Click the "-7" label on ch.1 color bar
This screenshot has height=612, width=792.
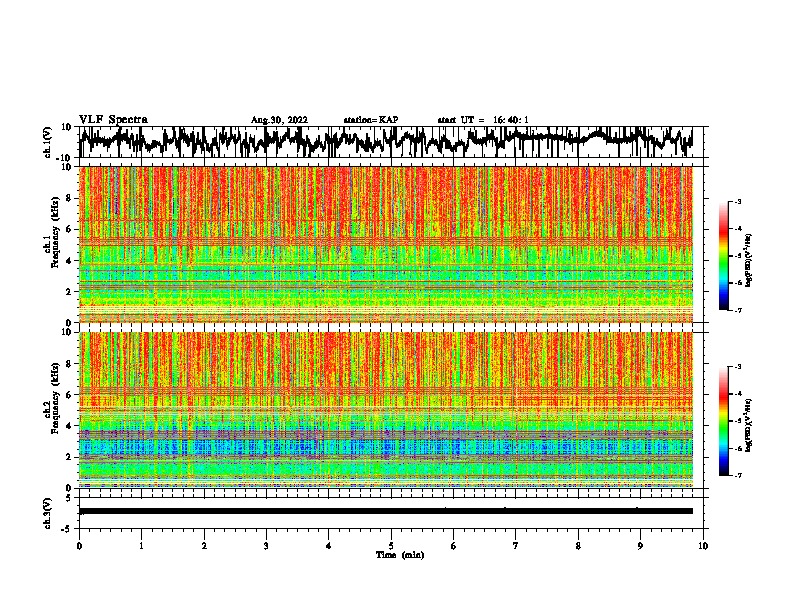(738, 310)
